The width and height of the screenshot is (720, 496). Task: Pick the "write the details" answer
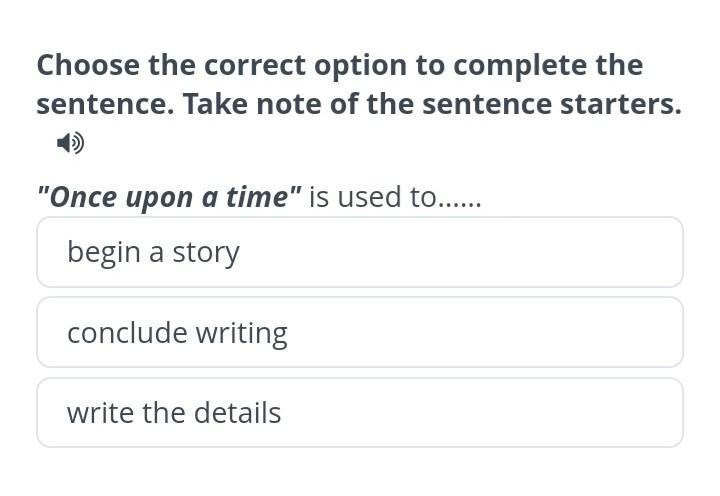coord(360,412)
